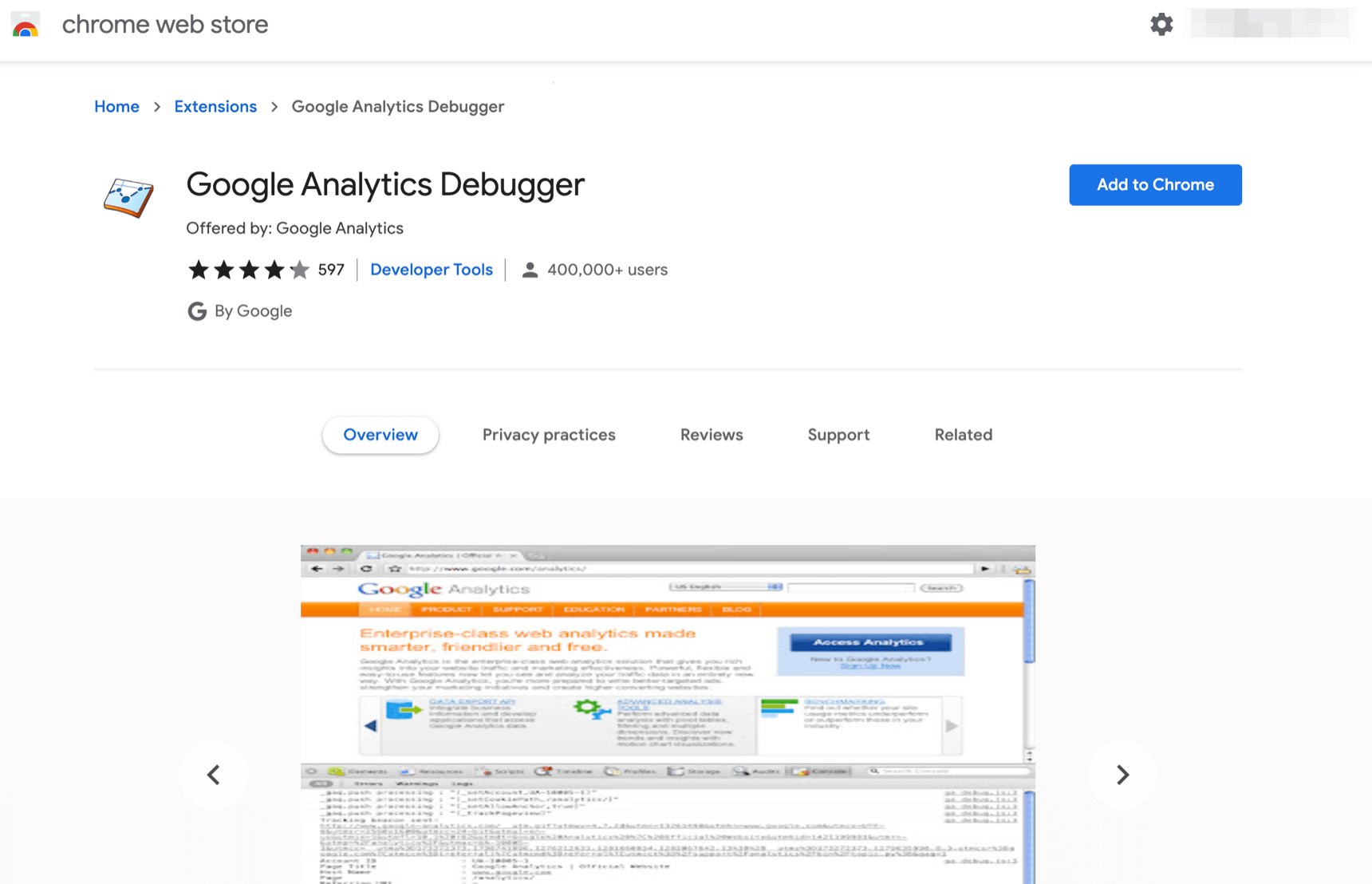Screen dimensions: 1372x884
Task: Switch to the Privacy practices tab
Action: point(549,435)
